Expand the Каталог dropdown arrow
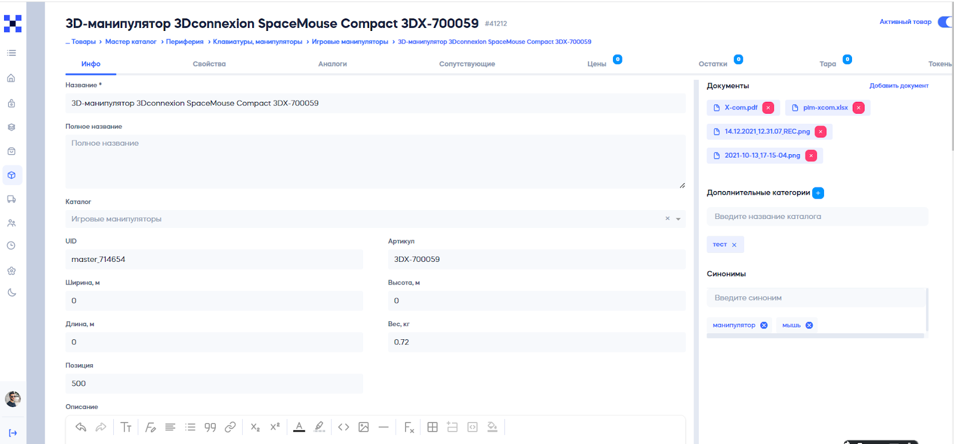954x444 pixels. coord(678,219)
